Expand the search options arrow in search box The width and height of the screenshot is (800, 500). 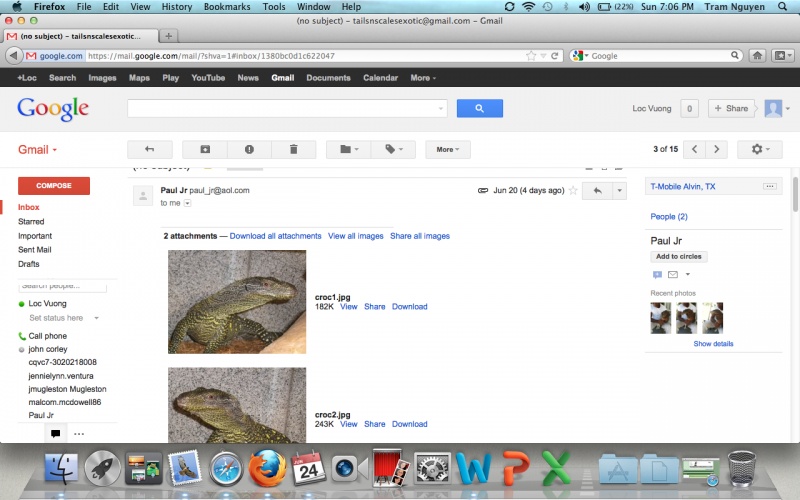tap(441, 109)
